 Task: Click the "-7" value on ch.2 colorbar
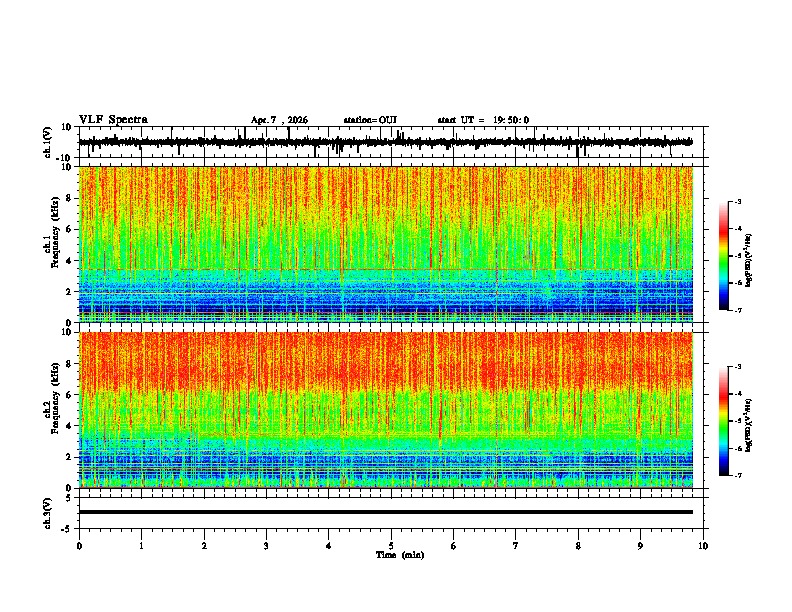738,475
